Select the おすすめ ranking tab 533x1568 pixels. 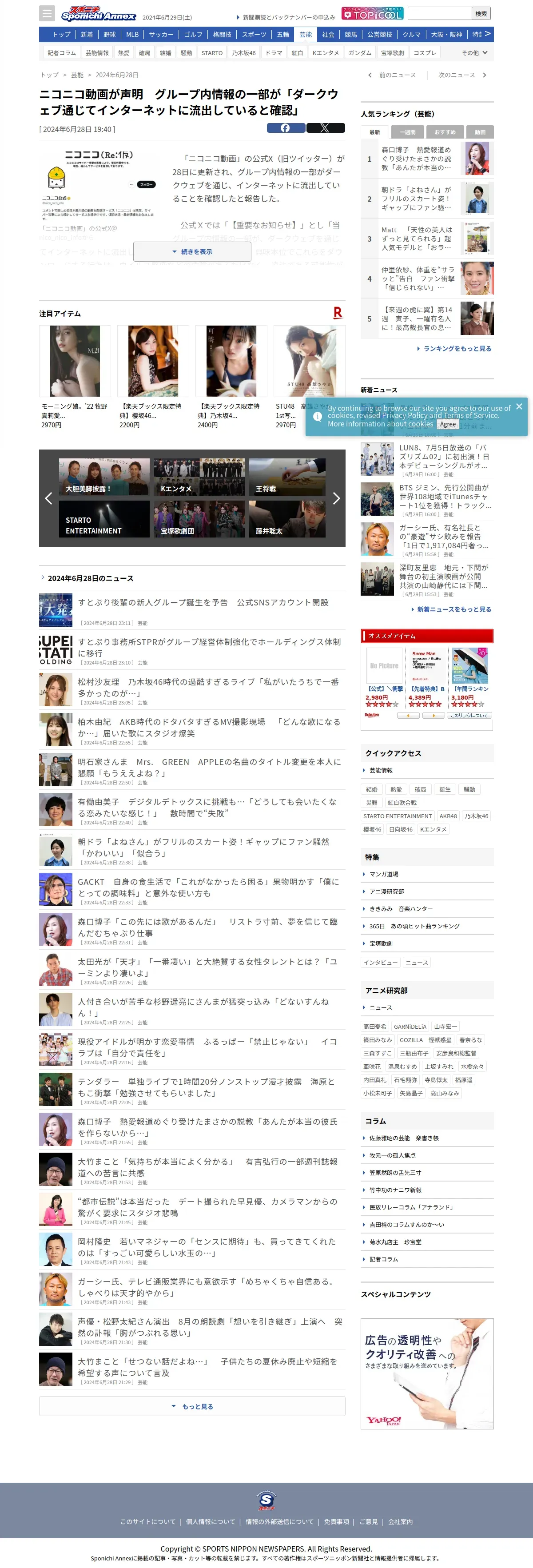pos(445,132)
